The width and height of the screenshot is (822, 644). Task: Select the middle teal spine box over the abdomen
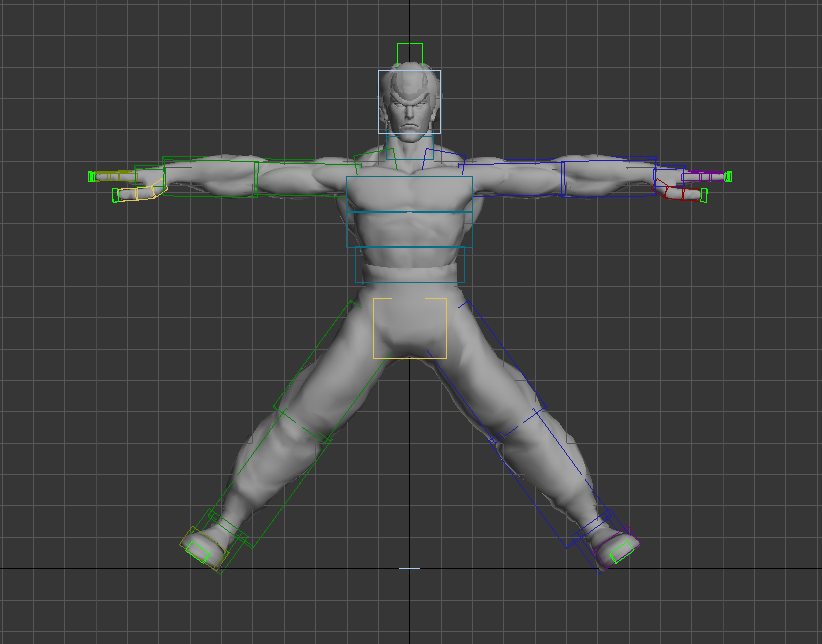click(x=409, y=230)
